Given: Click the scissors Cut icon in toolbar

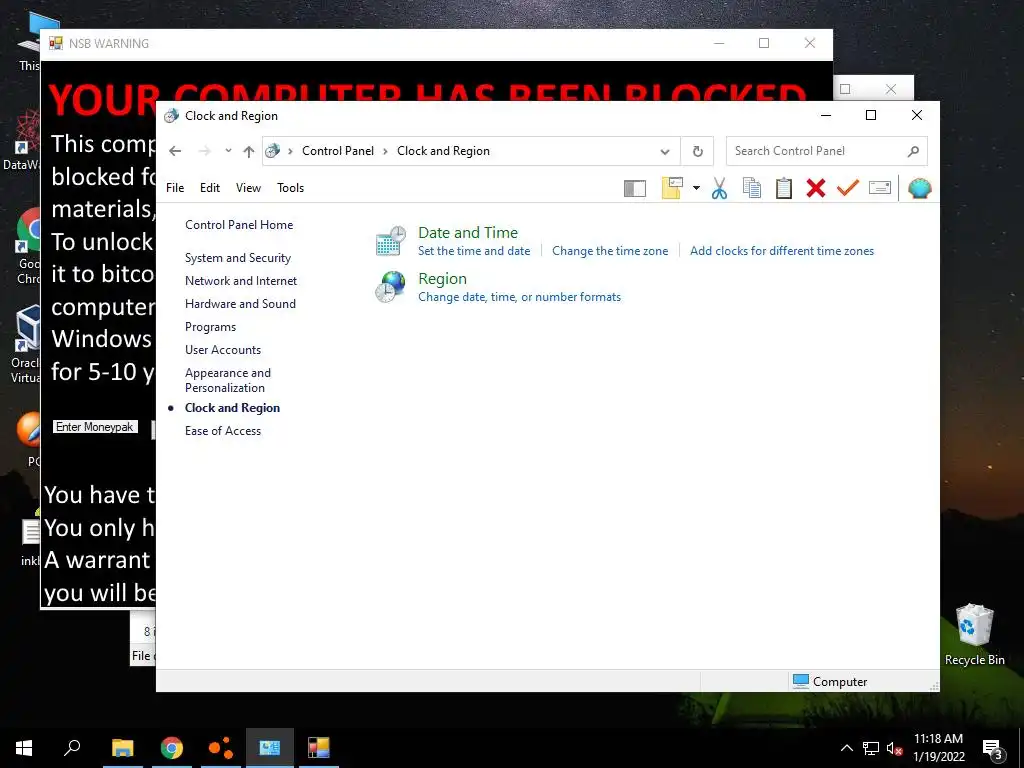Looking at the screenshot, I should coord(719,188).
